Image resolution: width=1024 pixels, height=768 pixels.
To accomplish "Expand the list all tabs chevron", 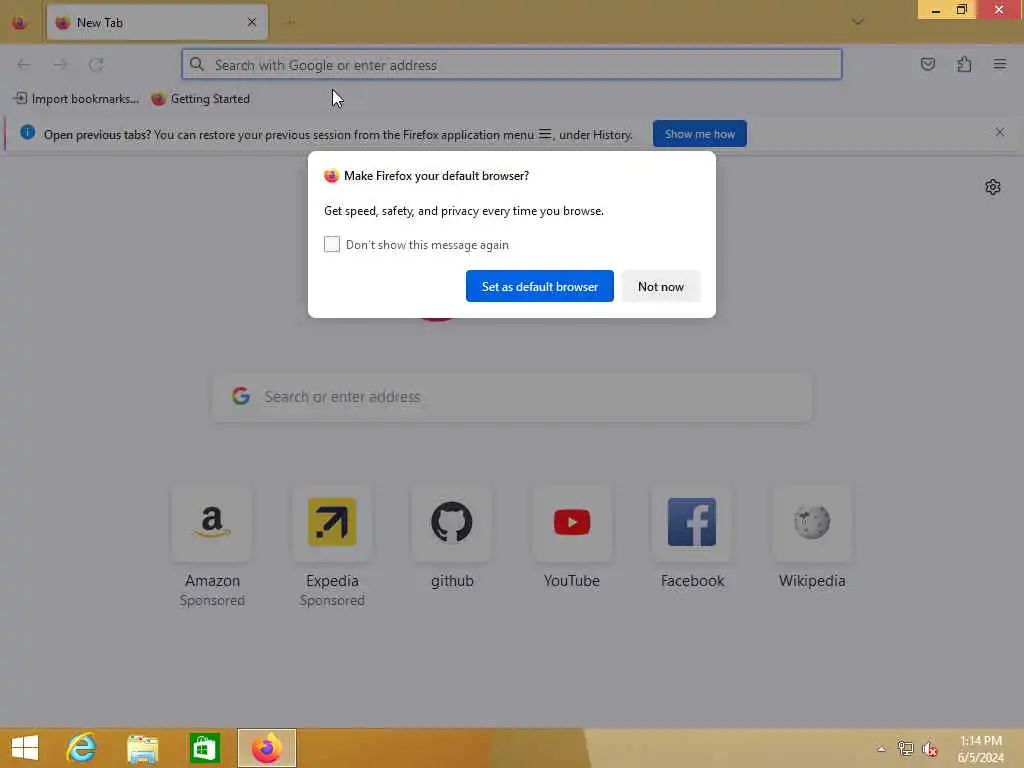I will click(857, 22).
